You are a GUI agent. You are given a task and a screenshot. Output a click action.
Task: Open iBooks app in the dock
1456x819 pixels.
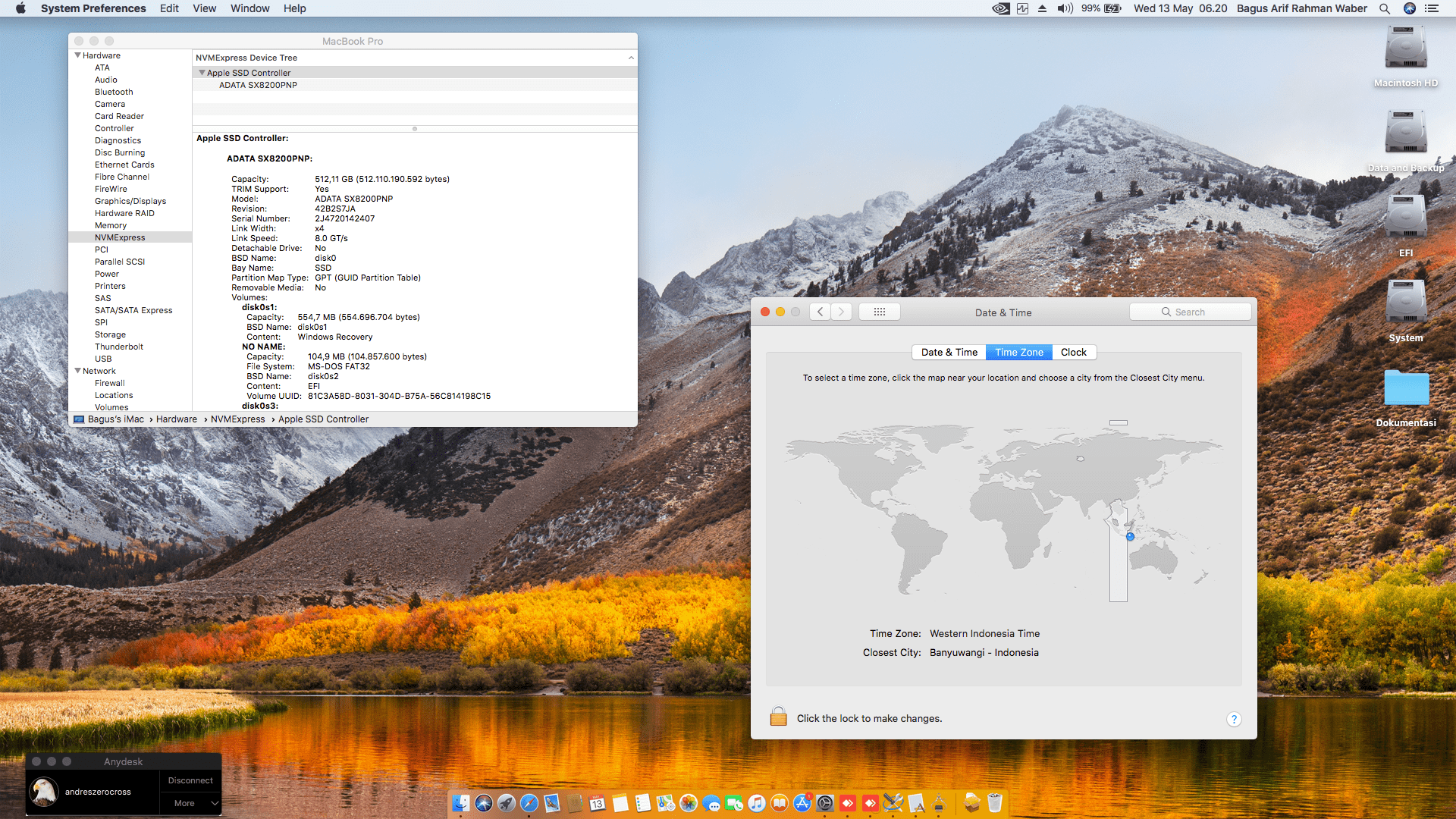point(780,803)
